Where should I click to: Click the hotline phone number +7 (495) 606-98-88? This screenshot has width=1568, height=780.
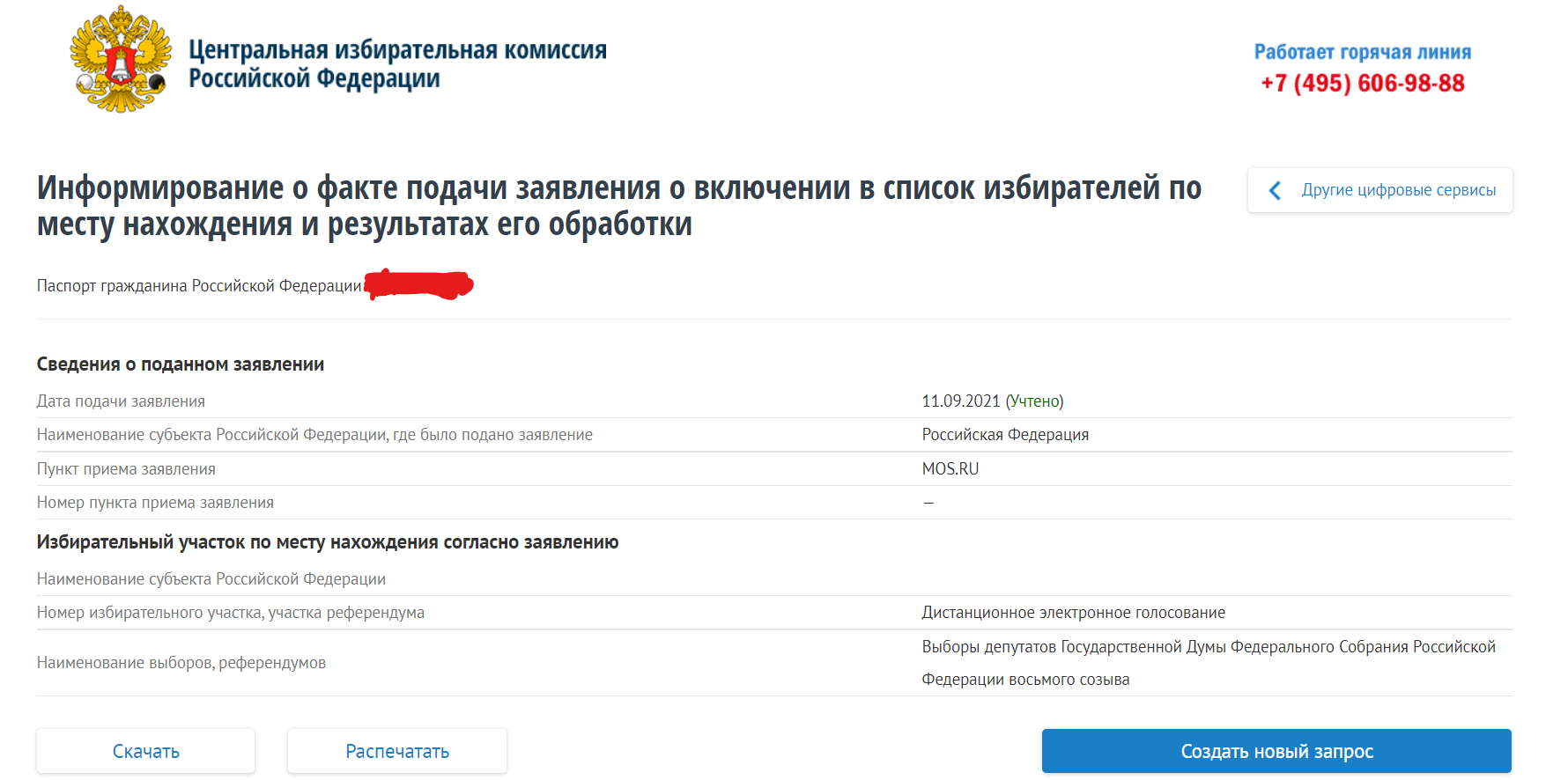[x=1362, y=84]
